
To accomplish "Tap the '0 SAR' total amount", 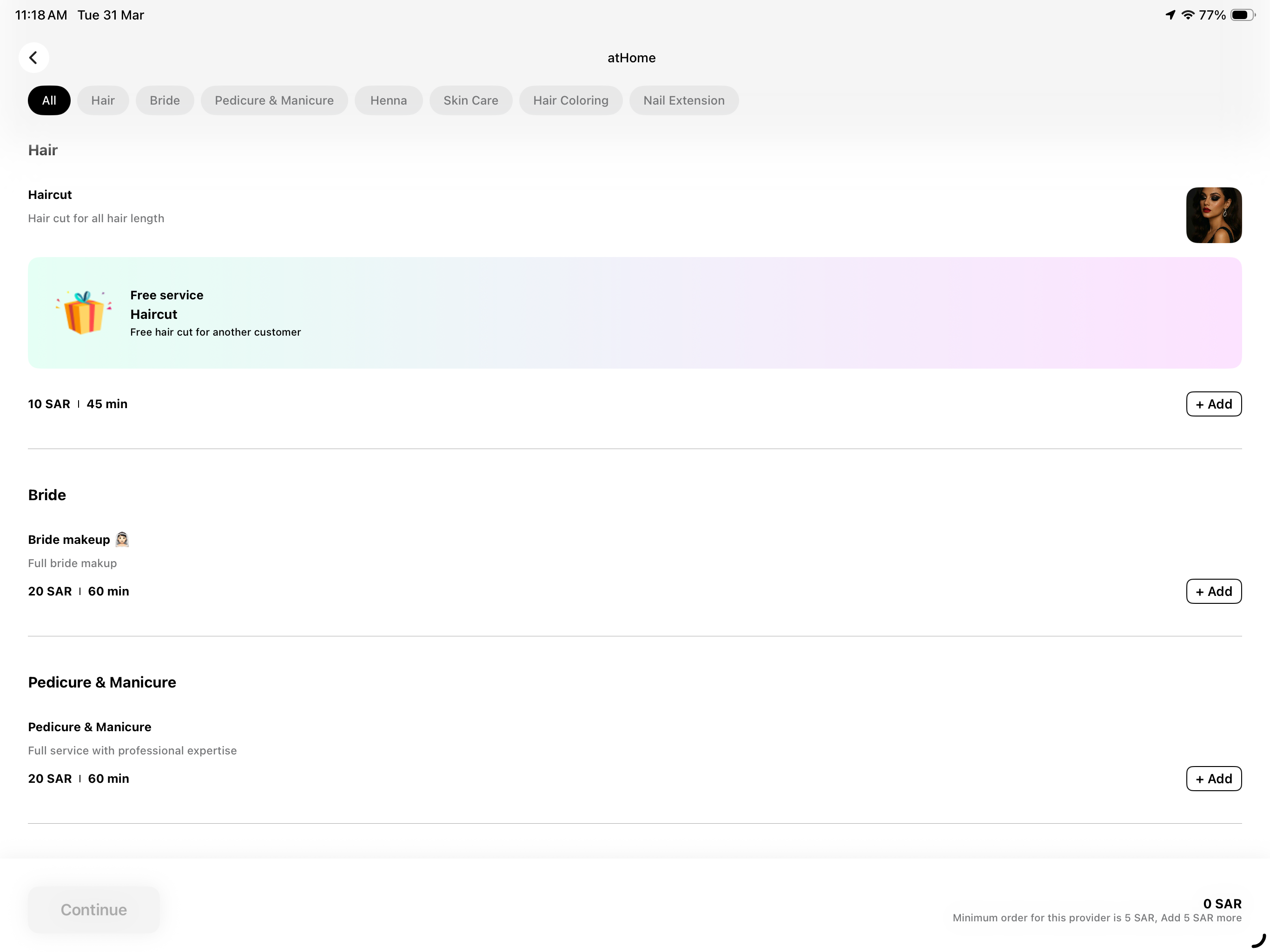I will (x=1222, y=903).
